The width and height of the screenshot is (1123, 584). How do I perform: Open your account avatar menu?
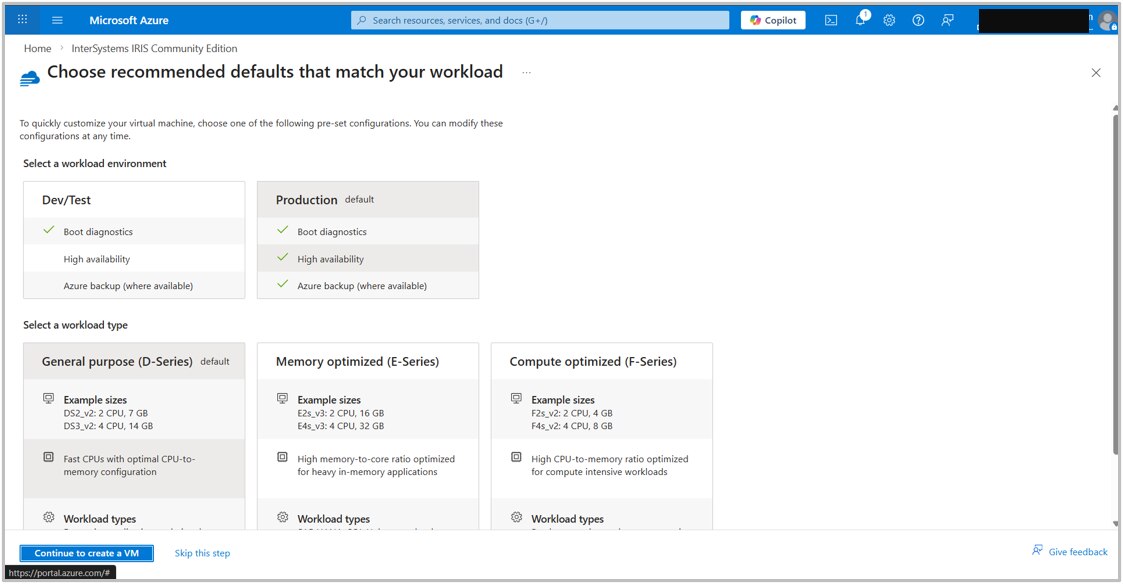(1105, 19)
